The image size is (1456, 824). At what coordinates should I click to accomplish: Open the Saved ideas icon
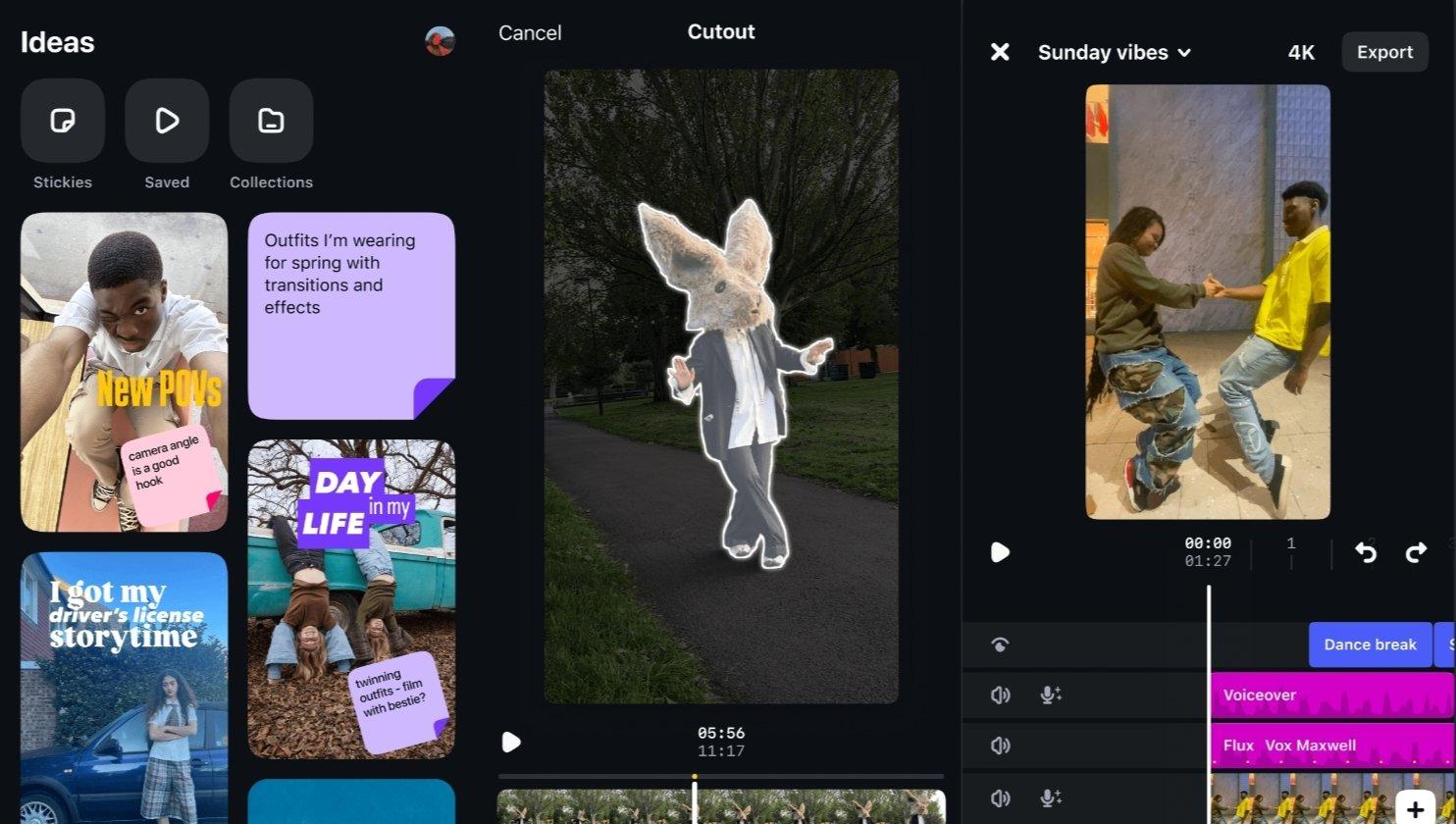click(x=167, y=121)
